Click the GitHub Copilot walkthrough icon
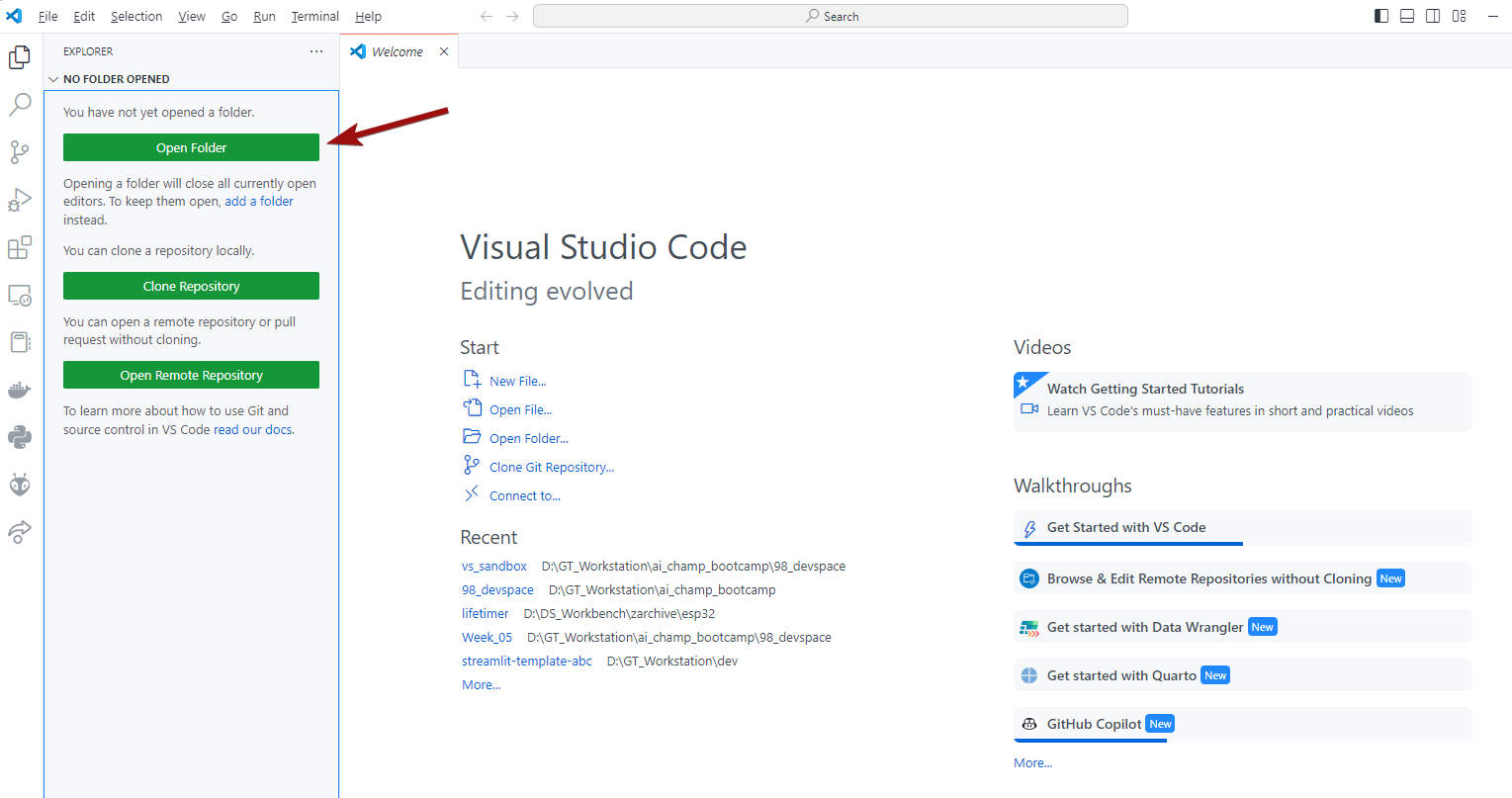The width and height of the screenshot is (1512, 798). (1029, 724)
